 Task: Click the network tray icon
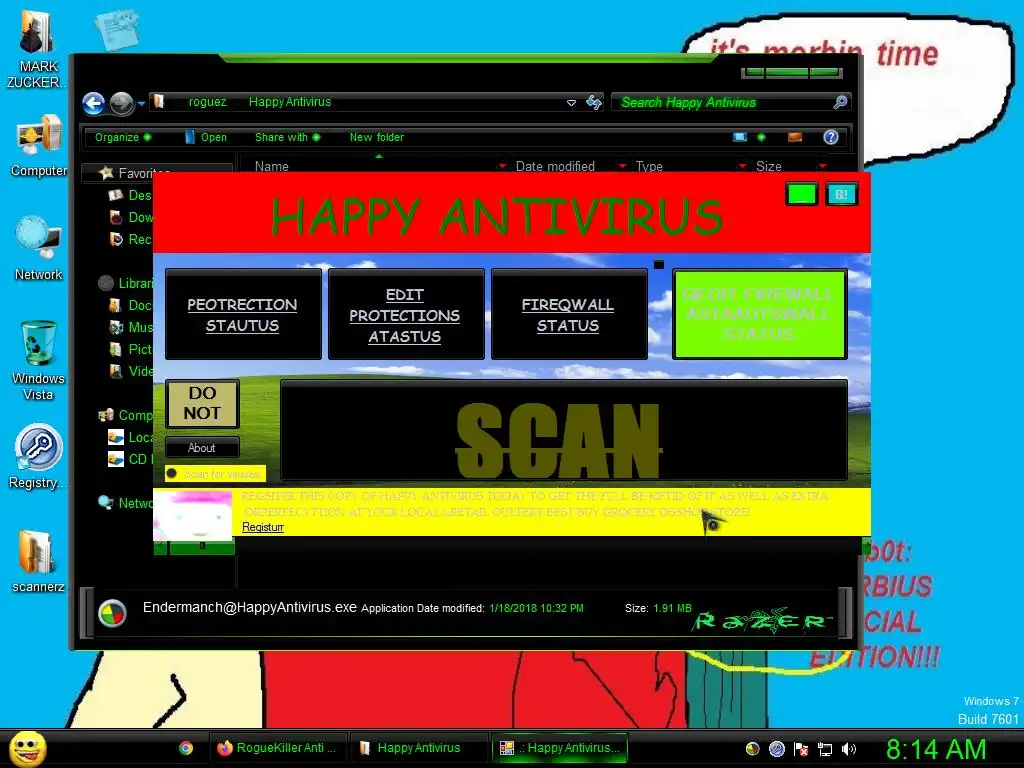tap(825, 749)
